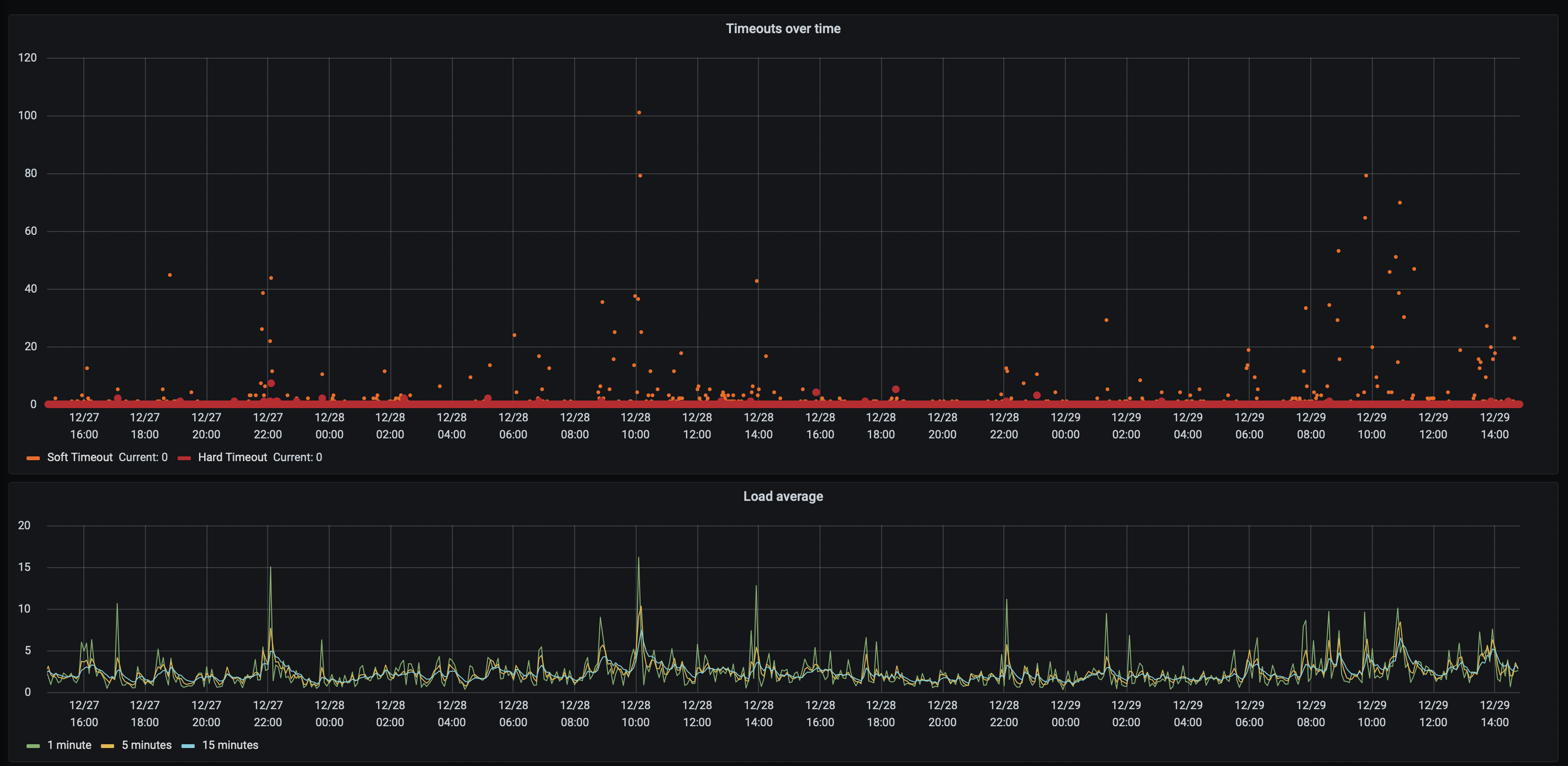Click the tallest load average spike at 12/28 10:00
Screen dimensions: 1568x766
pyautogui.click(x=639, y=559)
